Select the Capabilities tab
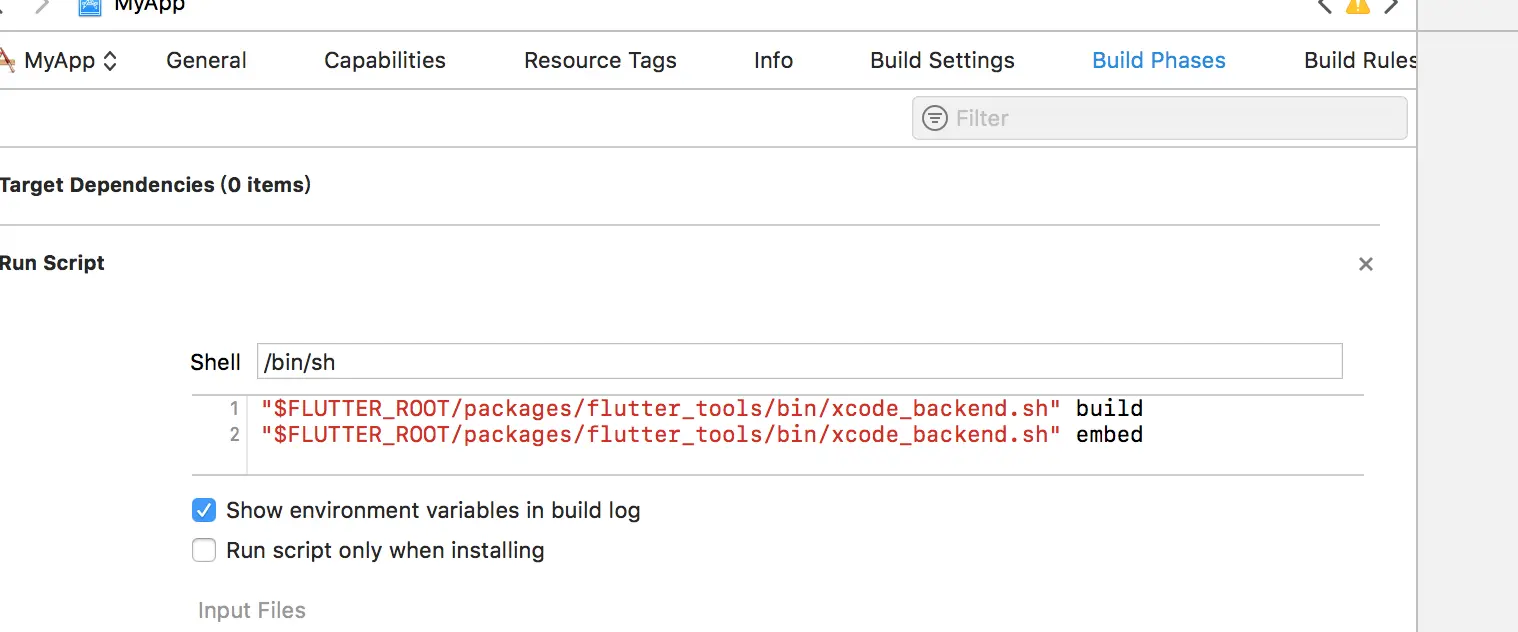 (385, 61)
